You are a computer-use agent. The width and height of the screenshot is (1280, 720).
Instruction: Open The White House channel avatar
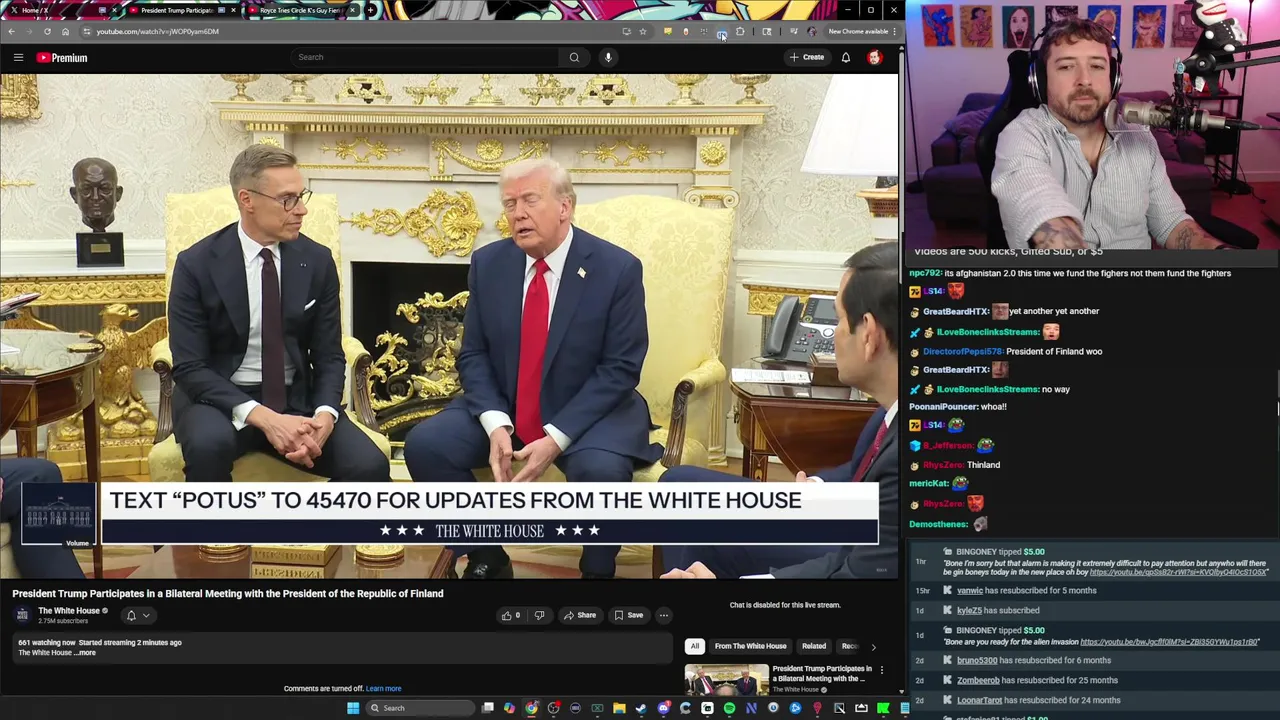click(22, 615)
